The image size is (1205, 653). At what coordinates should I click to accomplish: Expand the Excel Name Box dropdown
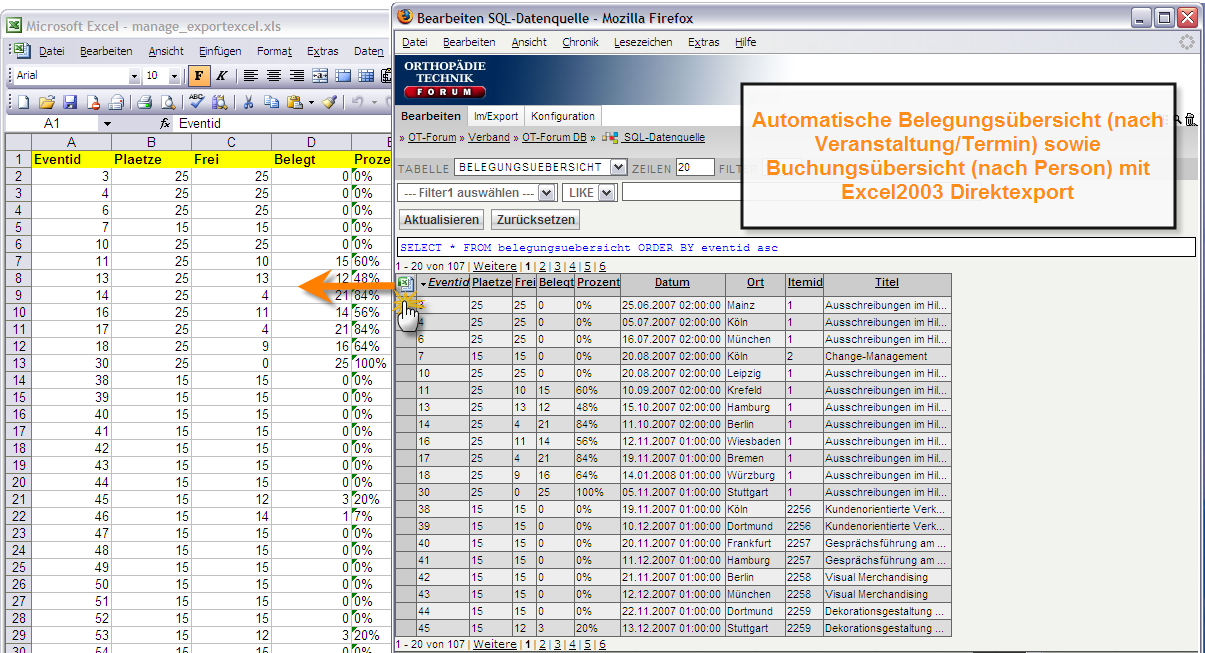(x=107, y=124)
